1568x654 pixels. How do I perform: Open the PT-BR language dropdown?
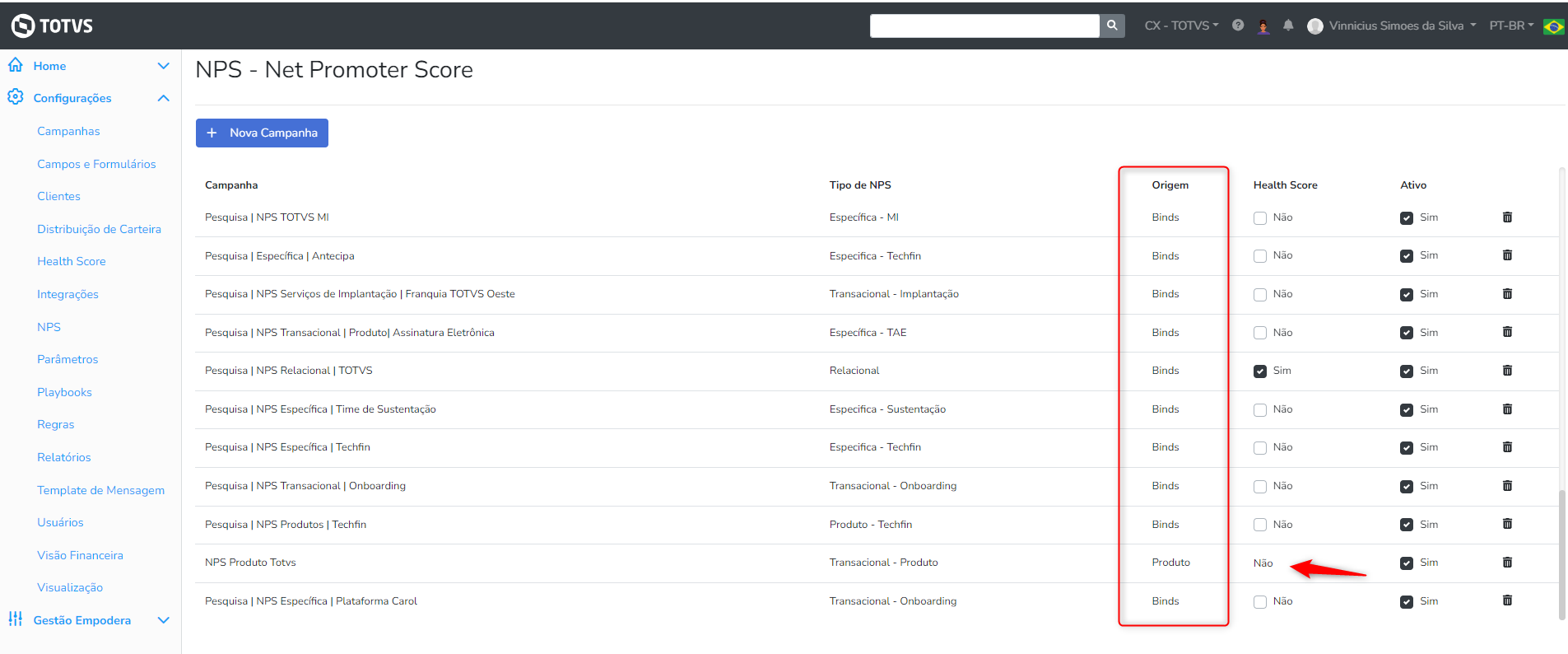coord(1511,26)
